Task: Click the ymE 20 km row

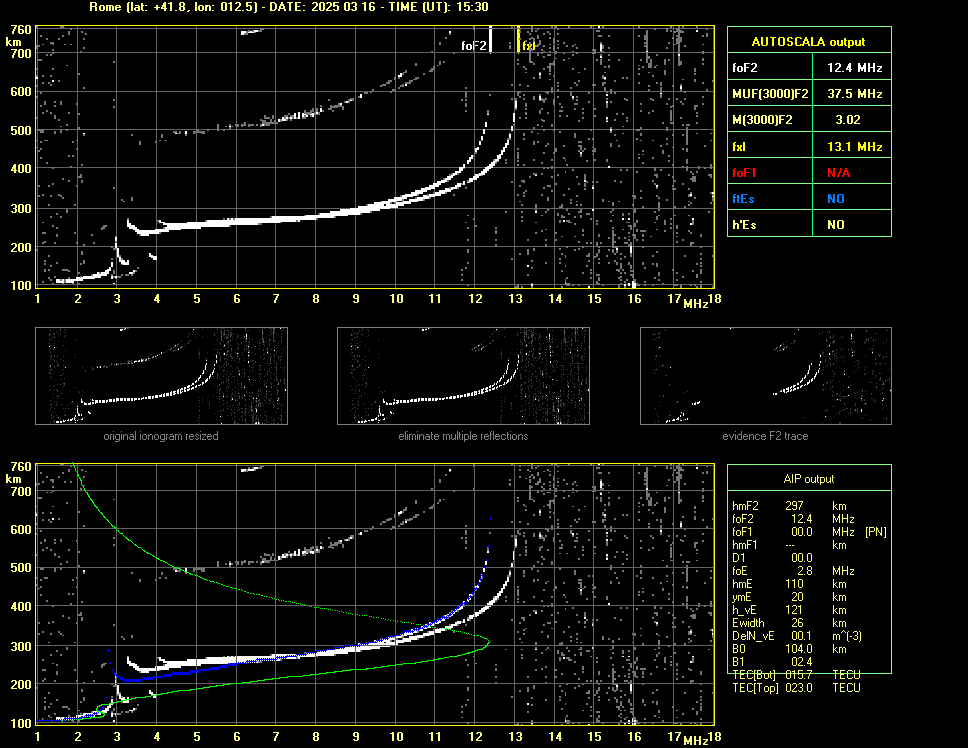Action: (x=788, y=597)
